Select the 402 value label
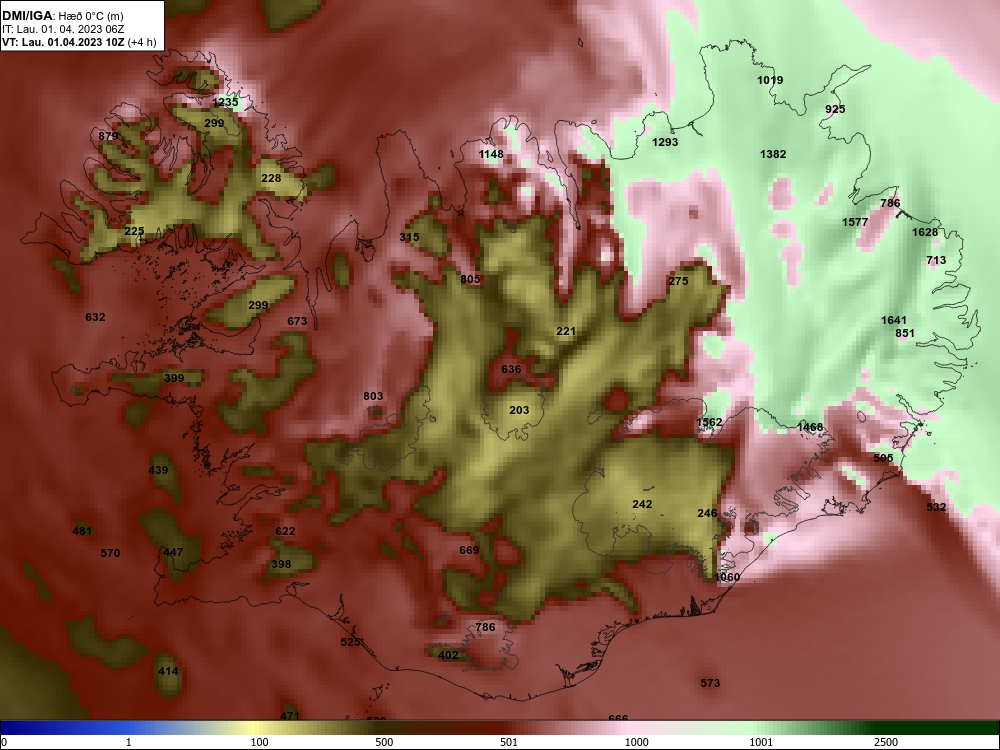1000x750 pixels. (448, 655)
